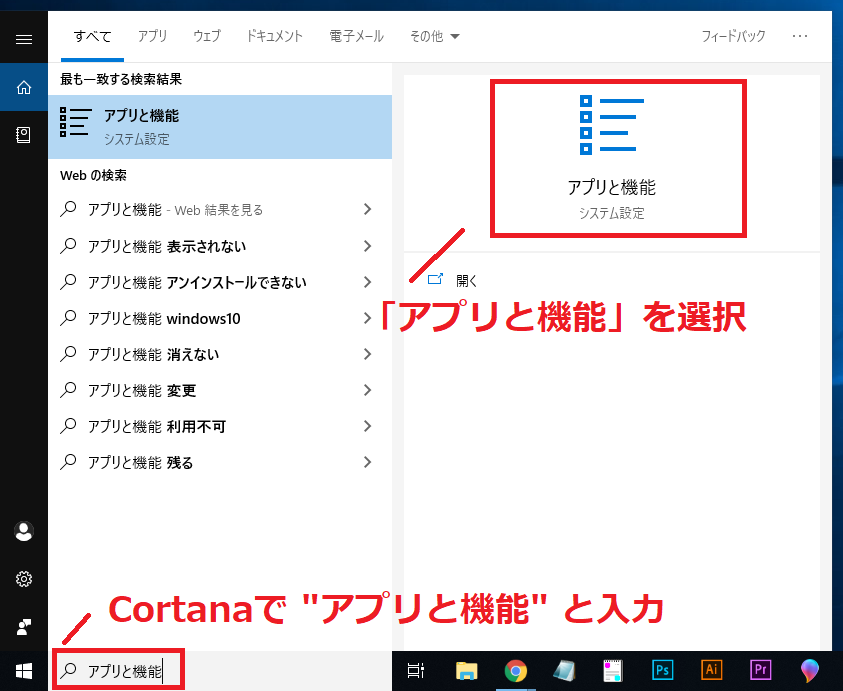
Task: Switch to the ドキュメント tab
Action: [x=274, y=36]
